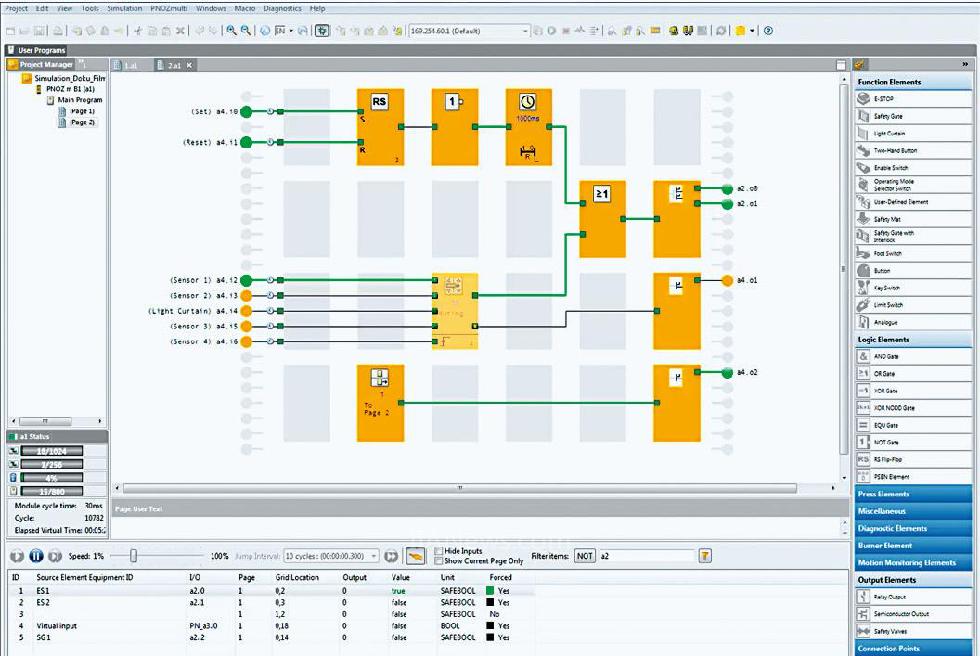Toggle the NOT filter button
The width and height of the screenshot is (980, 656).
tap(584, 556)
